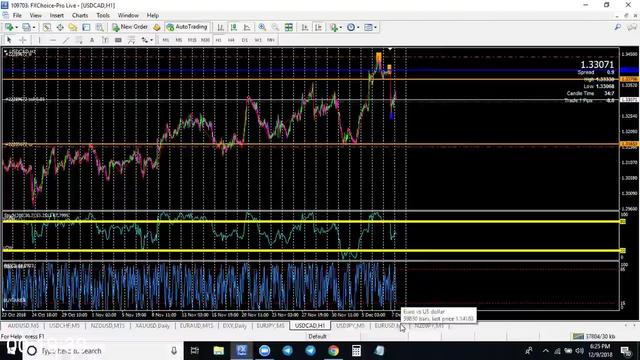Toggle the Terminal panel

pyautogui.click(x=86, y=27)
